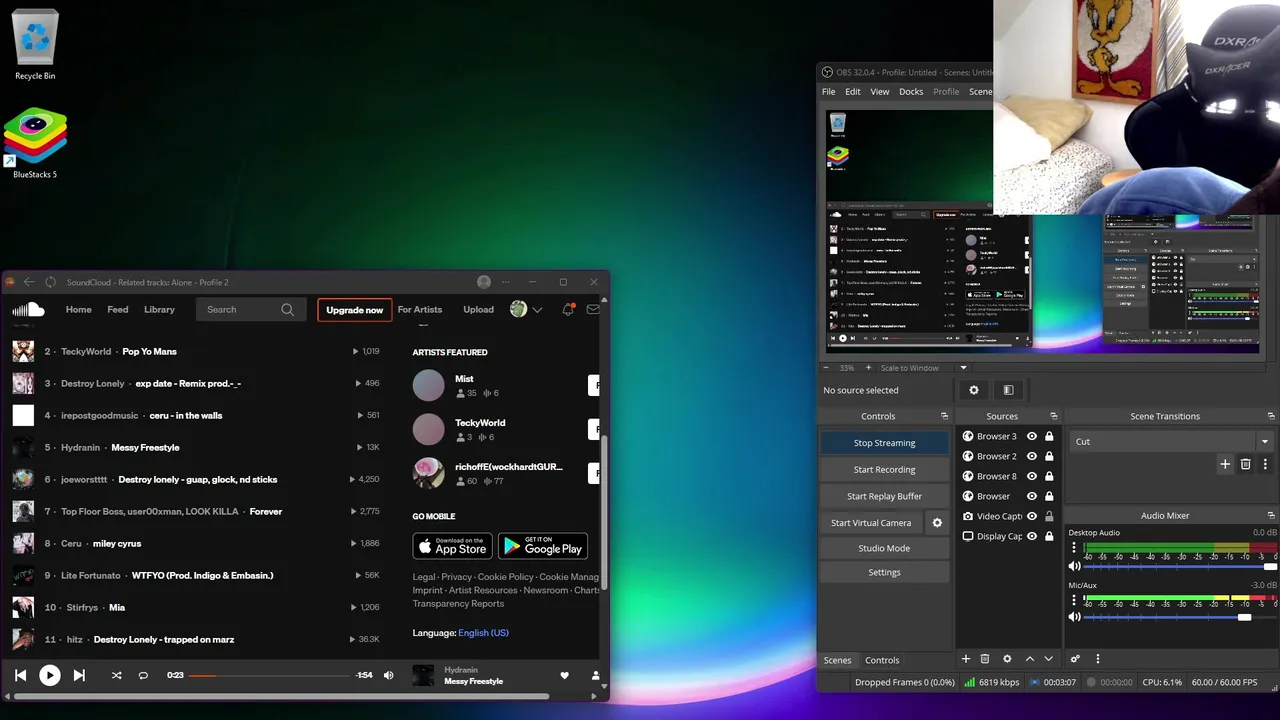1280x720 pixels.
Task: Click the SoundCloud search magnifier icon
Action: pyautogui.click(x=287, y=310)
